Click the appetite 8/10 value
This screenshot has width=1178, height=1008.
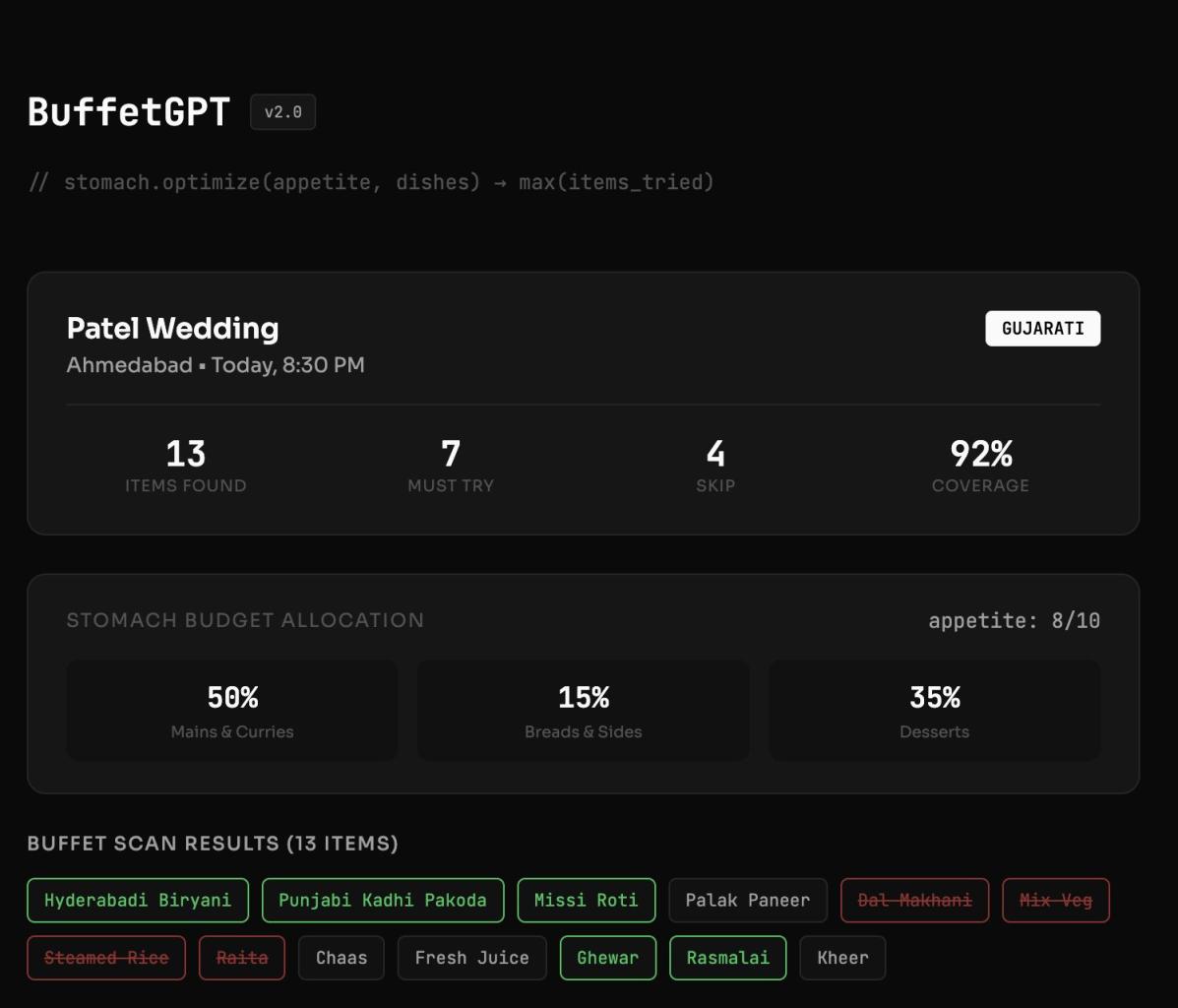click(x=1014, y=620)
